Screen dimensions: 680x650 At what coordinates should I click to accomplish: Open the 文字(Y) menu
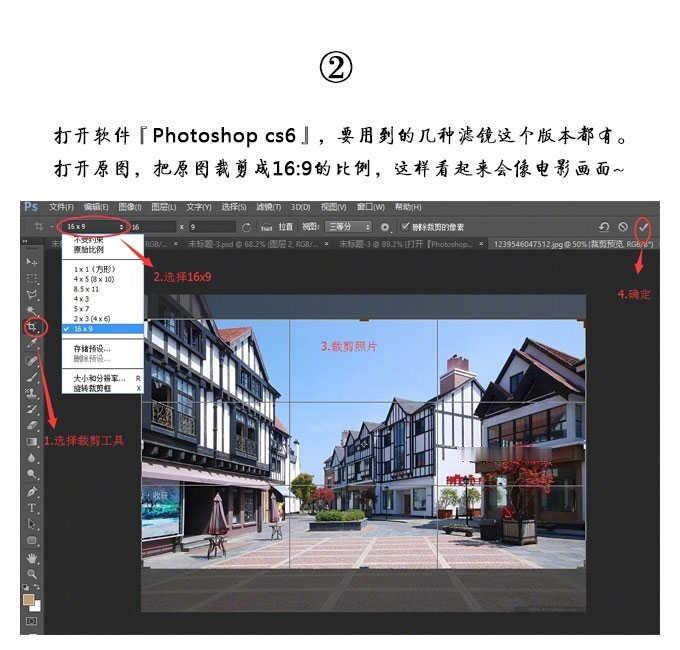(199, 207)
